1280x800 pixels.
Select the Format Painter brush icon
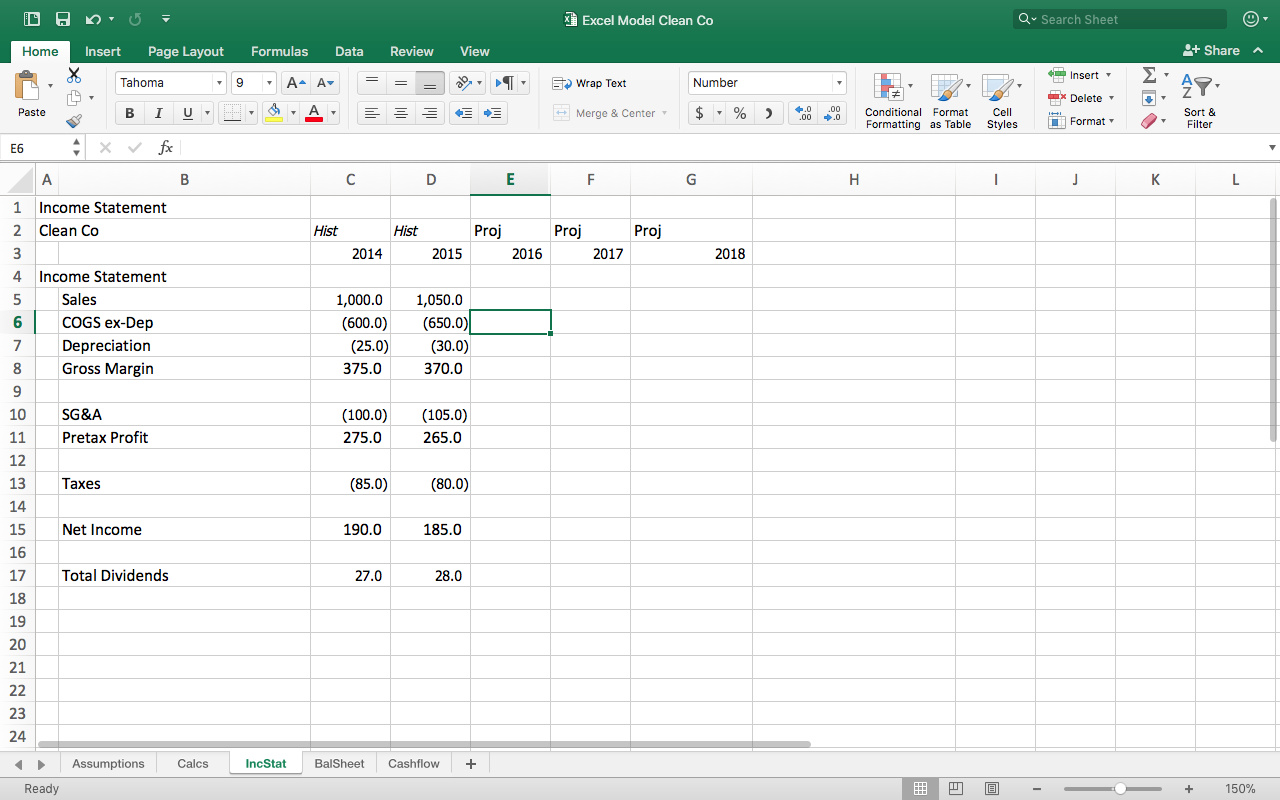pos(74,121)
